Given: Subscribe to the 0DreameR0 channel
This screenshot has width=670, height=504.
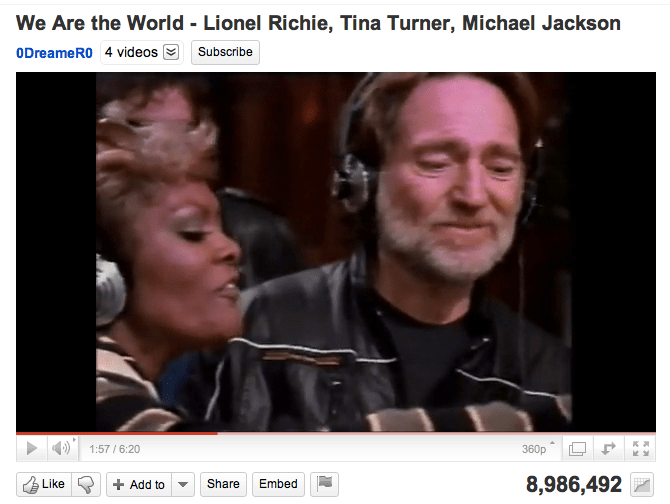Looking at the screenshot, I should pyautogui.click(x=225, y=52).
